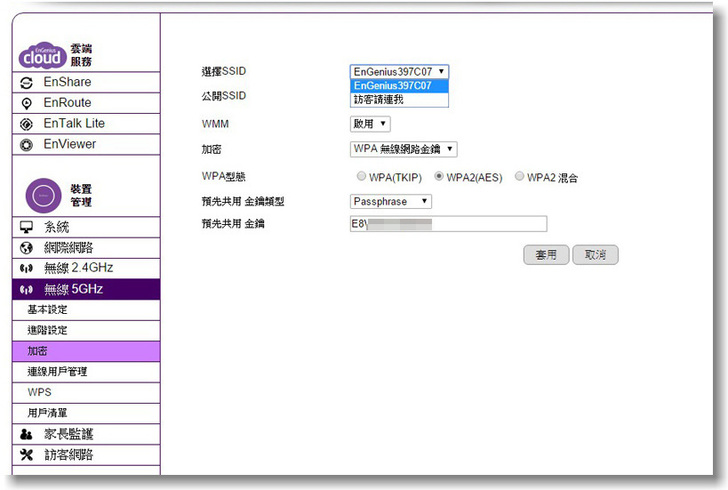The width and height of the screenshot is (728, 490).
Task: Select the WPA2 混合 radio button
Action: [520, 176]
